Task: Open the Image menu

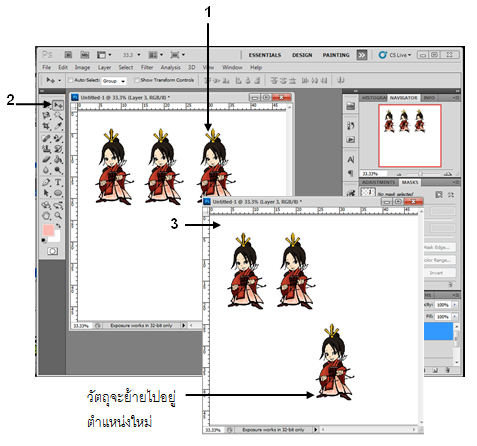Action: 82,67
